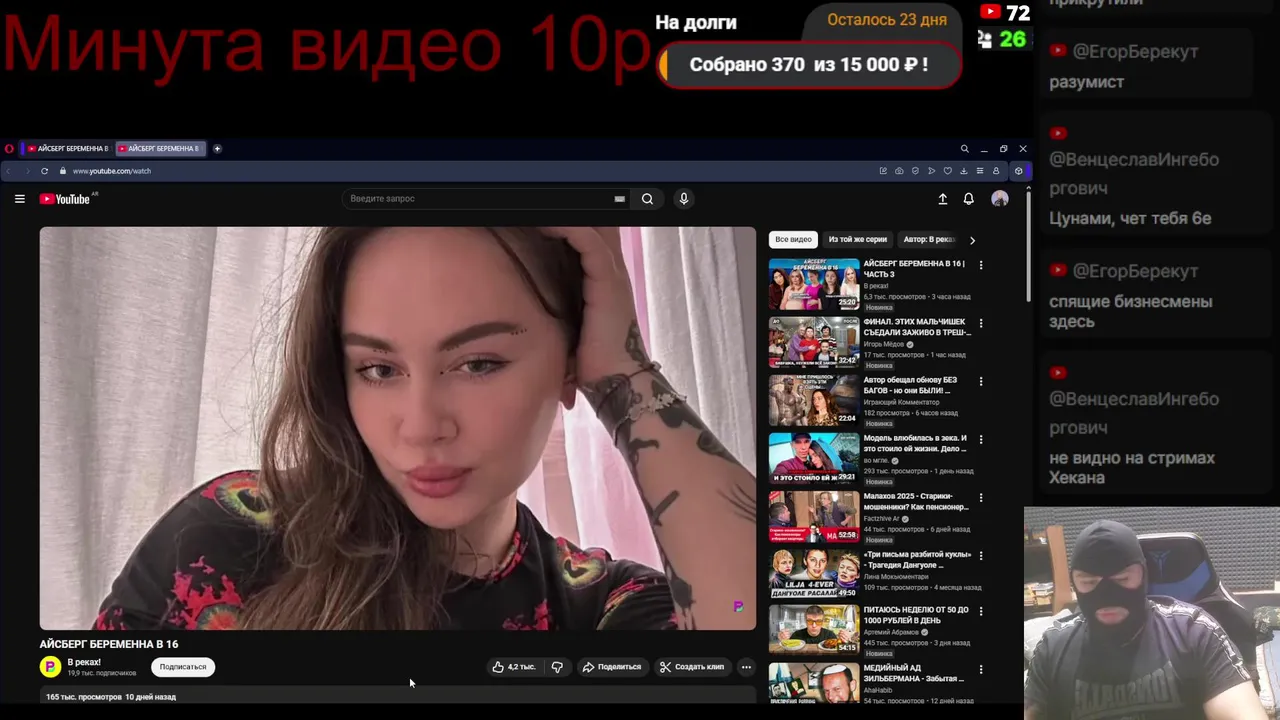Open video title «ПИТАЮСЬ НЕДЕЛЮ ОТ 50 ДО 1000 РУБЛЕЙ»
This screenshot has width=1280, height=720.
[916, 615]
